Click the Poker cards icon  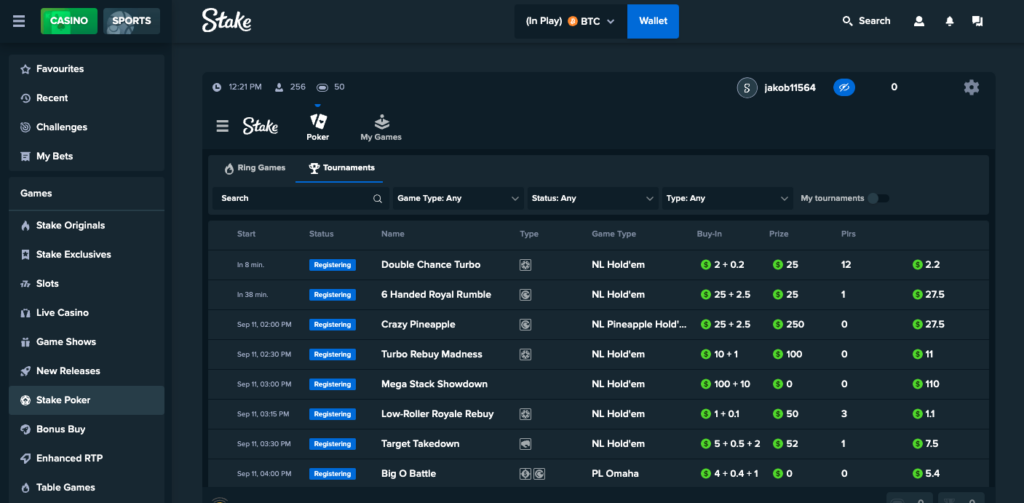(318, 122)
